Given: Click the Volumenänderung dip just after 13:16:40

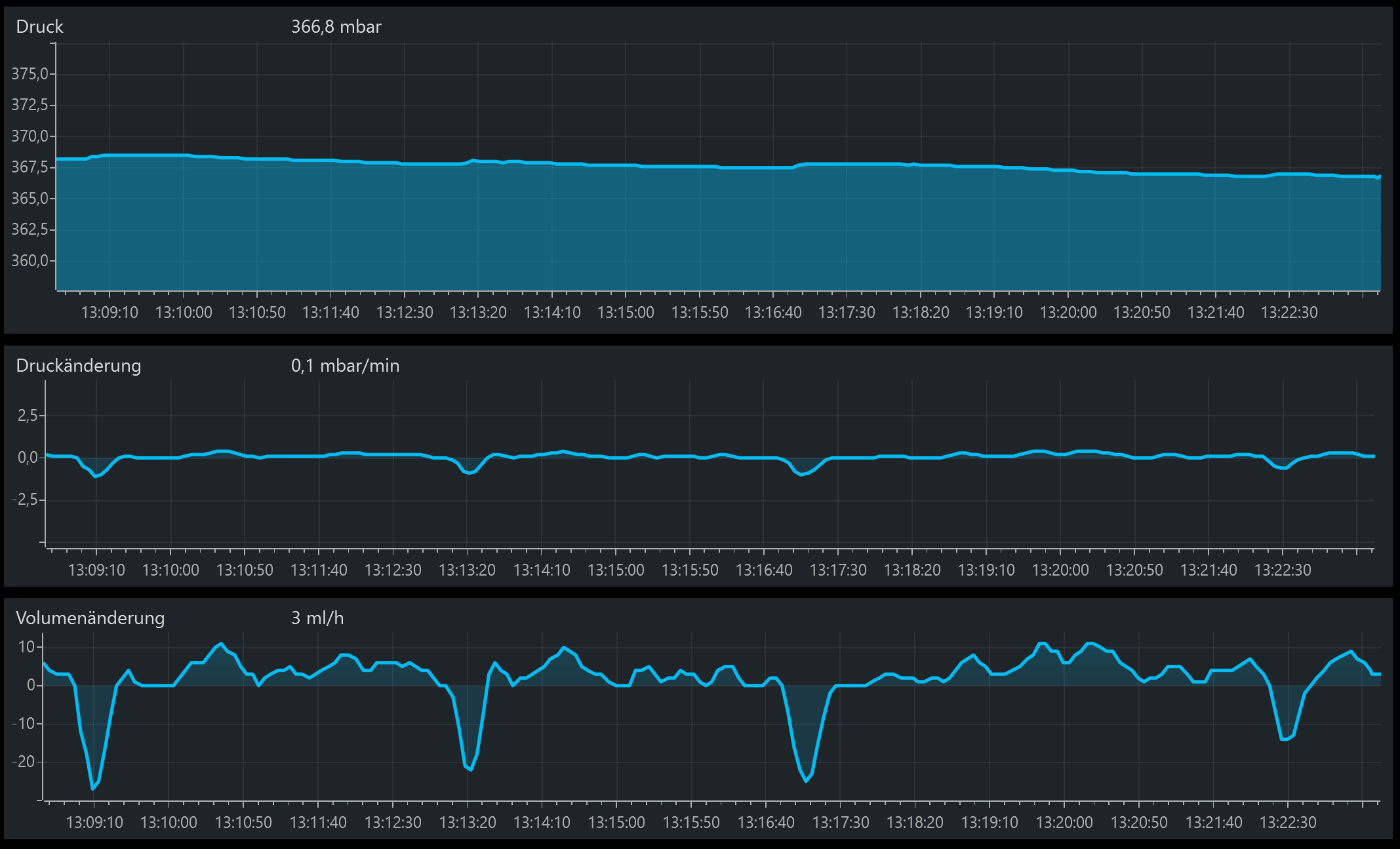Looking at the screenshot, I should tap(806, 780).
